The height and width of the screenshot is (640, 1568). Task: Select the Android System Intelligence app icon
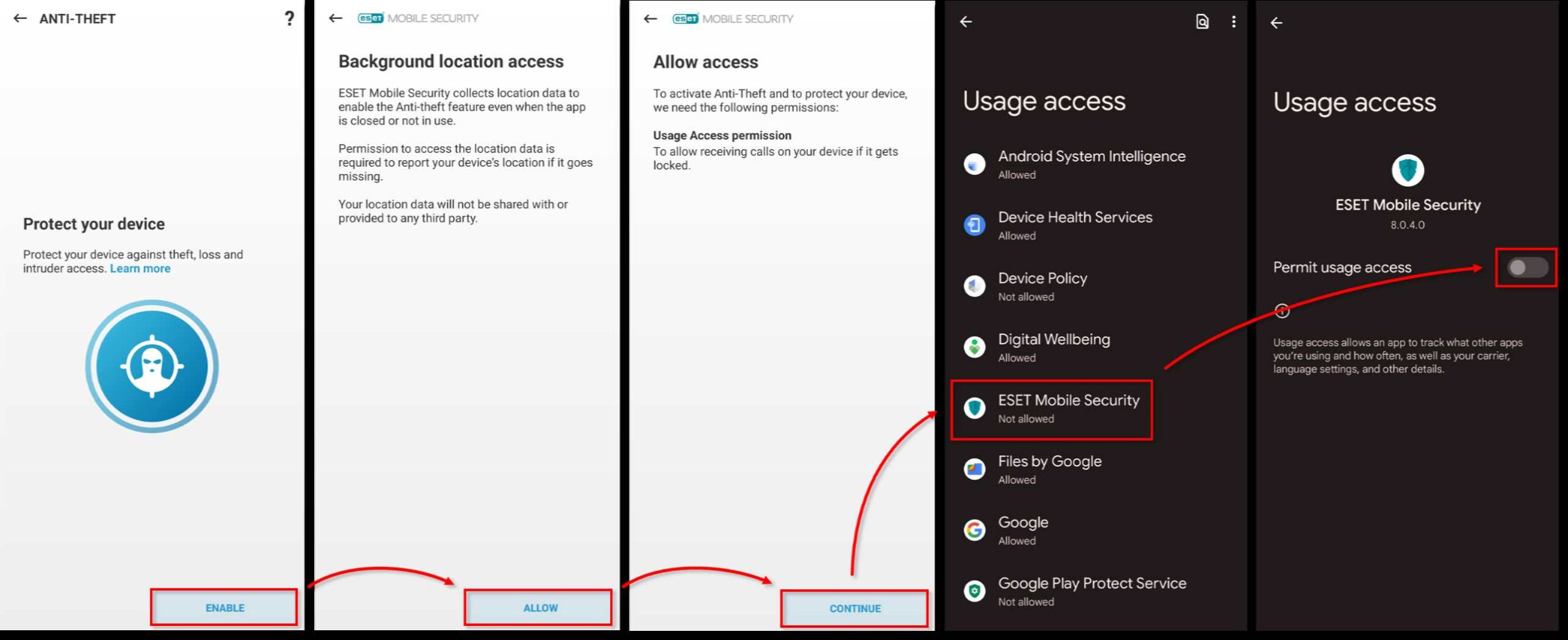(x=974, y=164)
